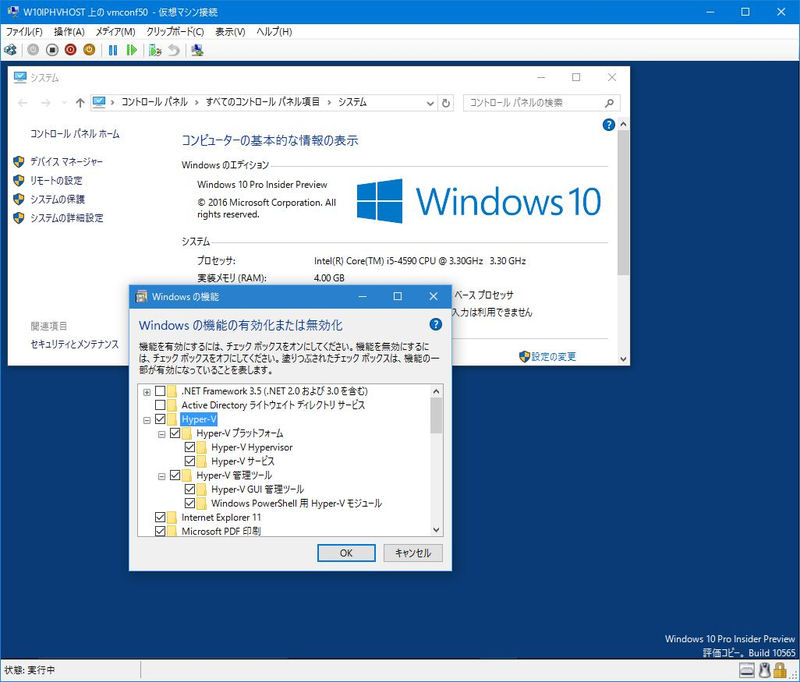The height and width of the screenshot is (682, 800).
Task: Pause the virtual machine
Action: (113, 50)
